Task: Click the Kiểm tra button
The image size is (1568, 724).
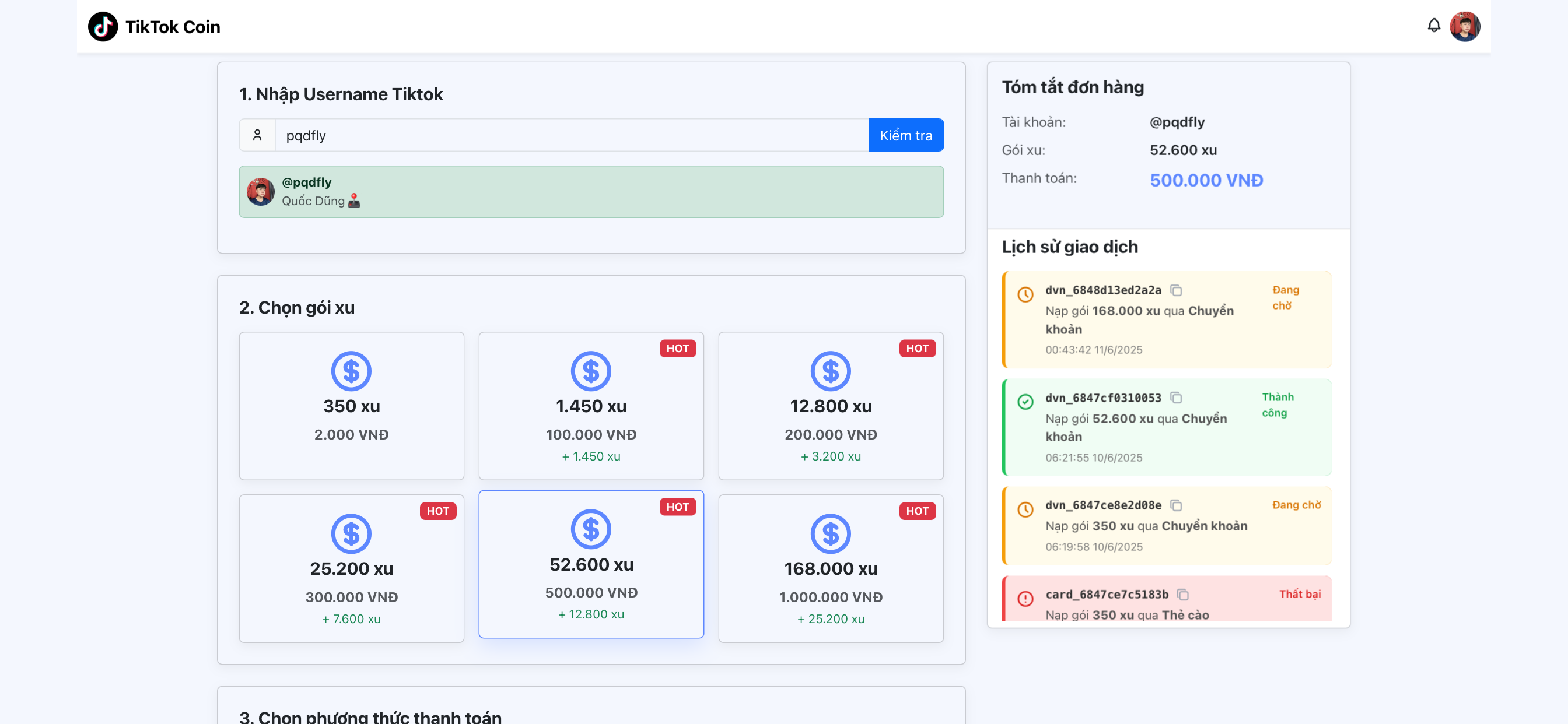Action: [x=905, y=135]
